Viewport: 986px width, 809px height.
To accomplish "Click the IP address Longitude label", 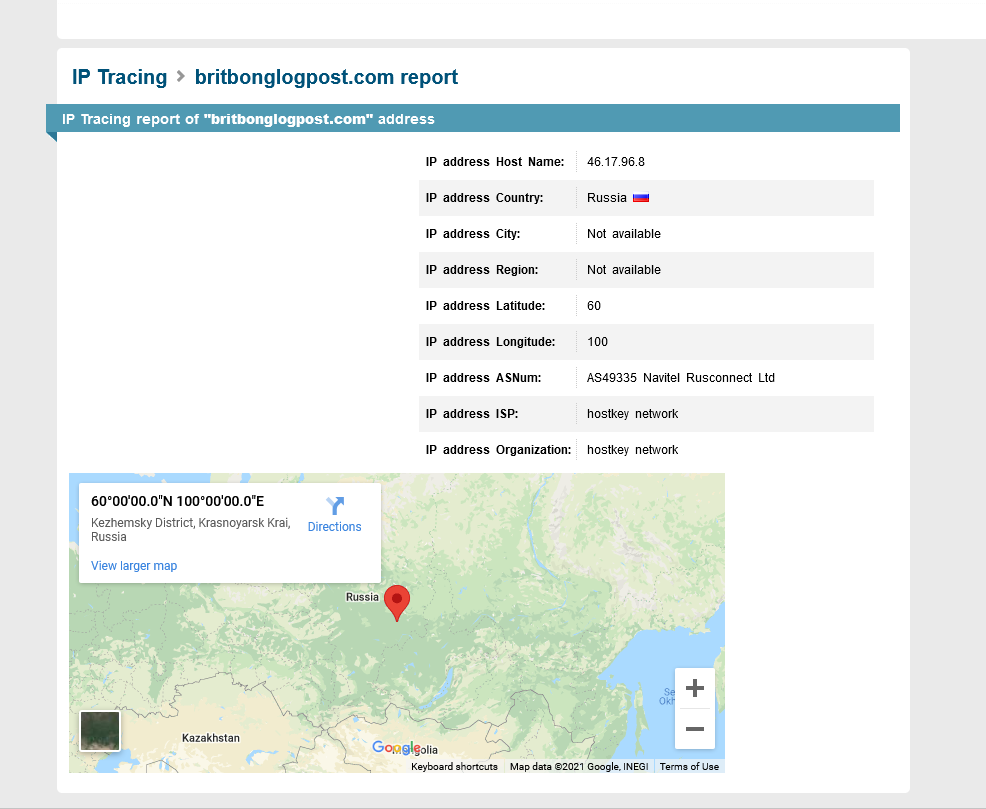I will point(490,342).
